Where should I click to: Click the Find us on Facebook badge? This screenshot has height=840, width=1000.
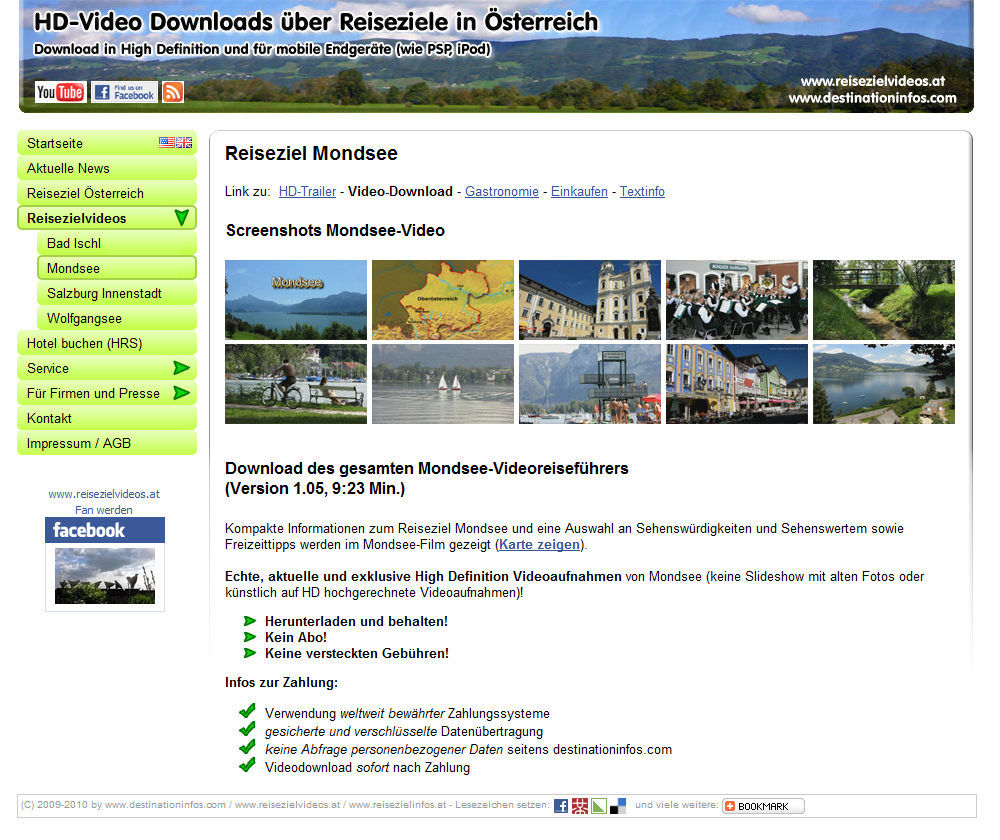click(125, 92)
